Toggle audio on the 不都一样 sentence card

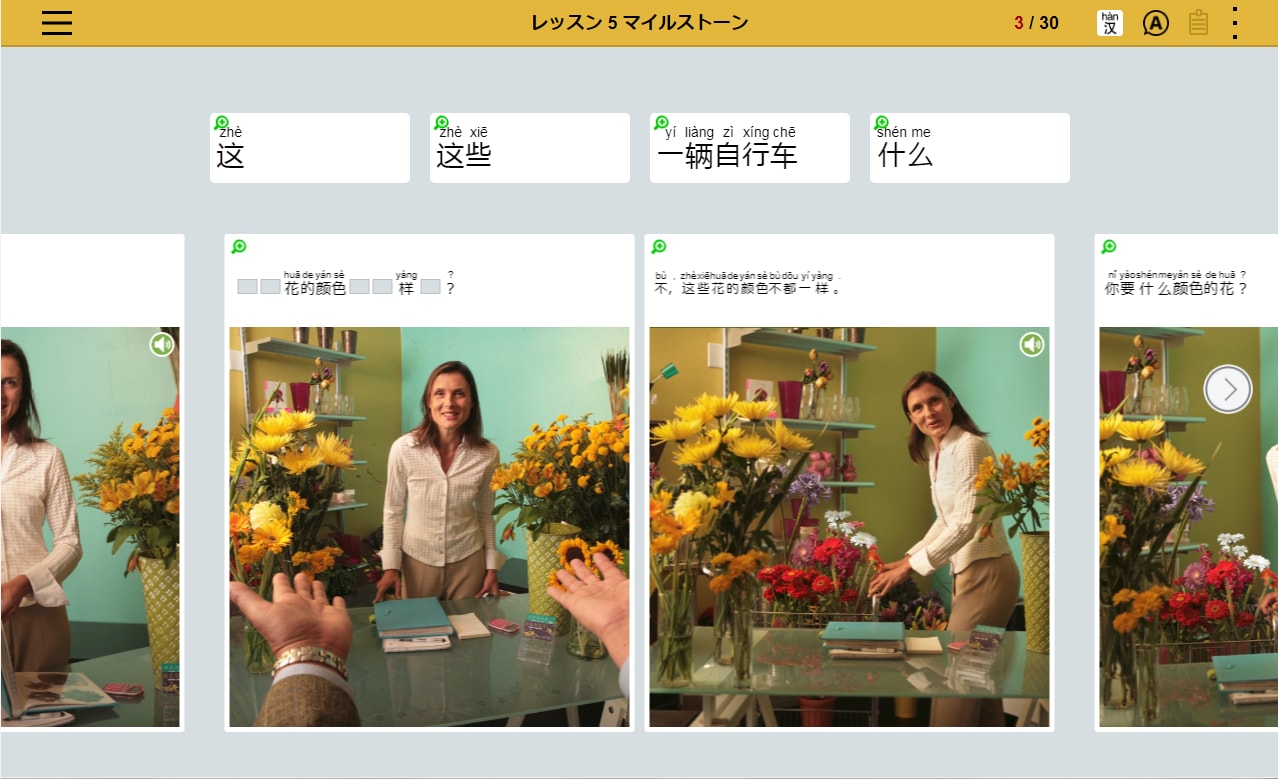click(x=1032, y=344)
